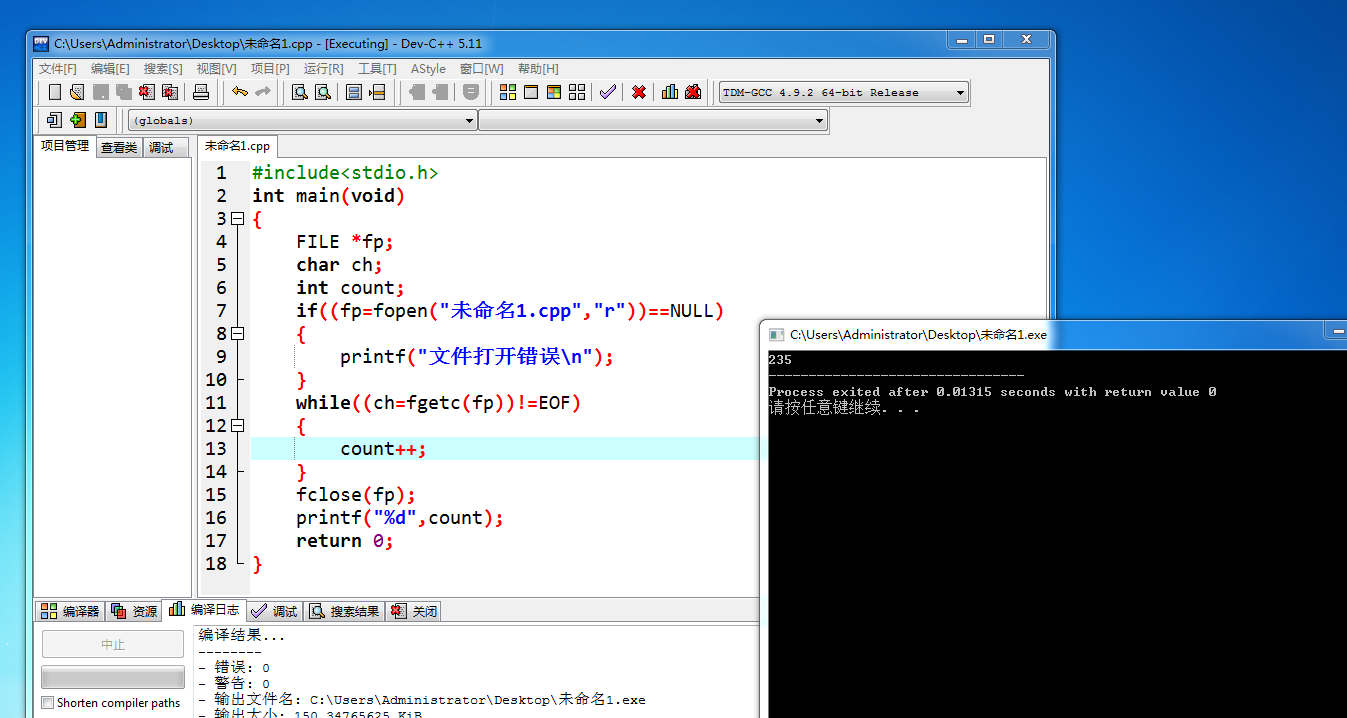Click the Compile and Run icon
Viewport: 1347px width, 718px height.
click(x=554, y=92)
